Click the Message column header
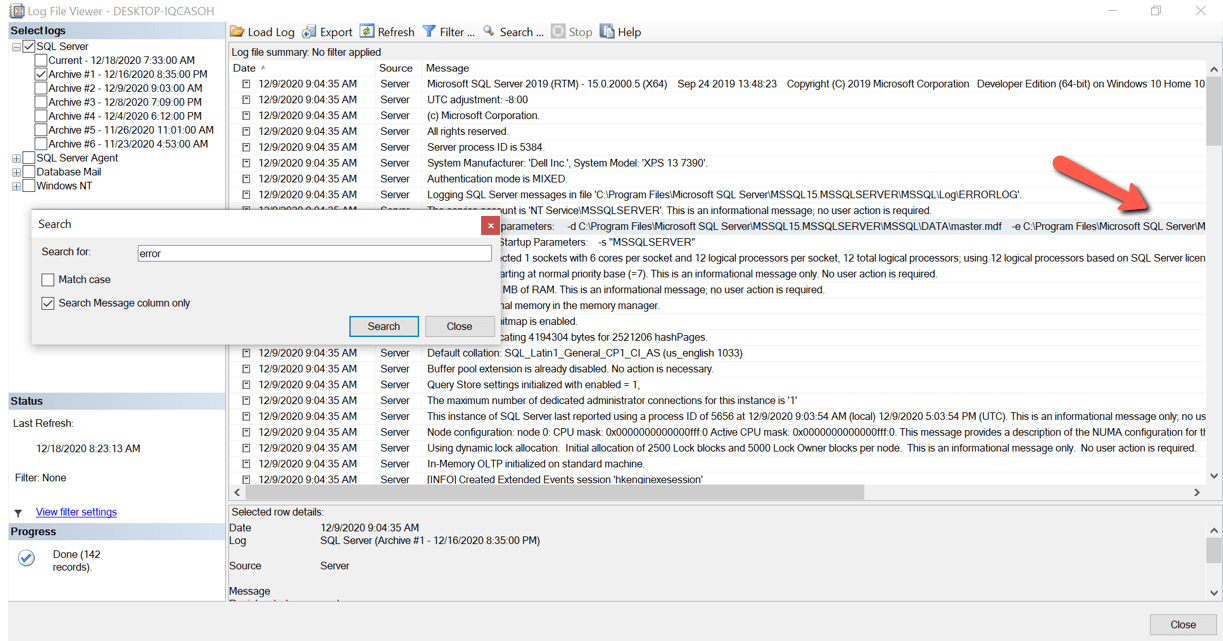Viewport: 1223px width, 641px height. [x=813, y=68]
